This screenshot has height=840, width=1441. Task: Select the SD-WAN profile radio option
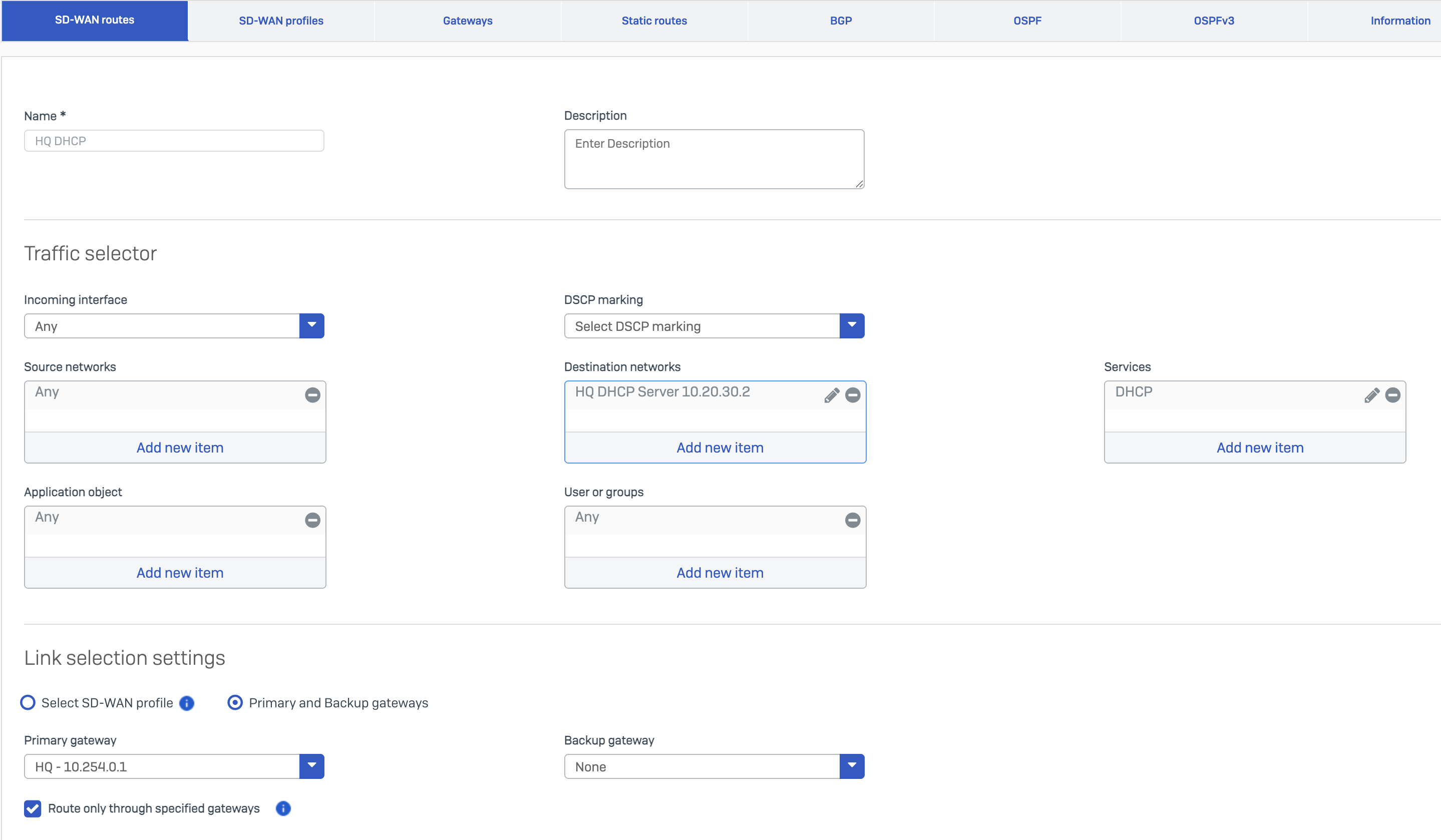click(x=28, y=702)
